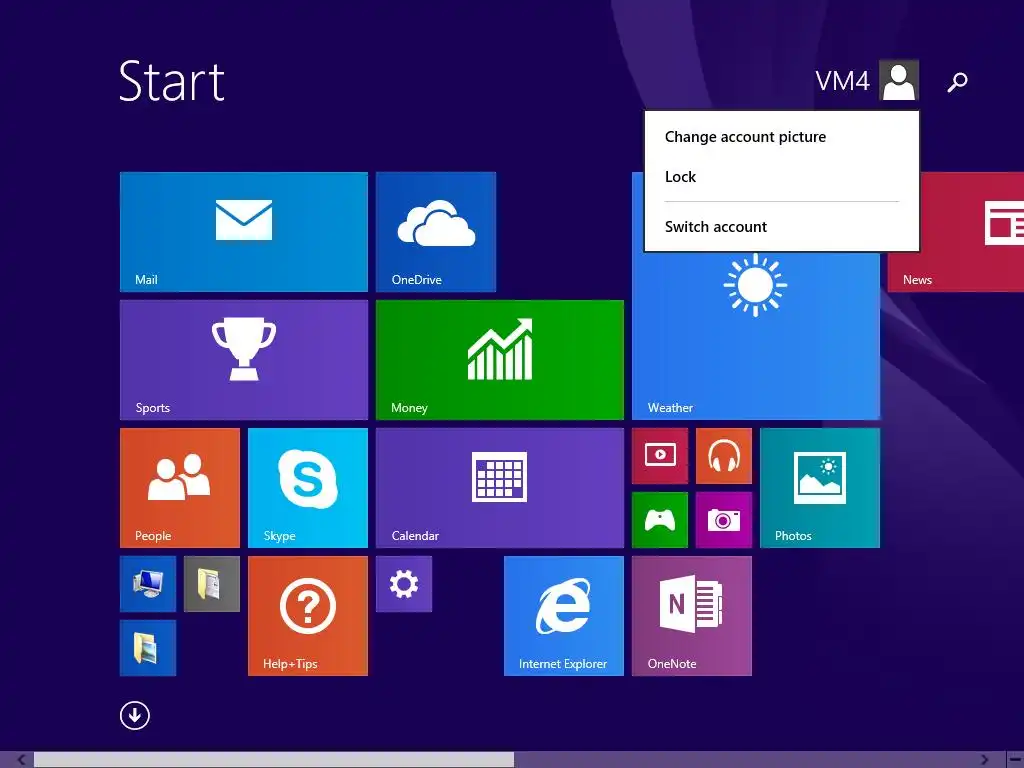Click the search magnifier icon
1024x768 pixels.
pyautogui.click(x=957, y=82)
